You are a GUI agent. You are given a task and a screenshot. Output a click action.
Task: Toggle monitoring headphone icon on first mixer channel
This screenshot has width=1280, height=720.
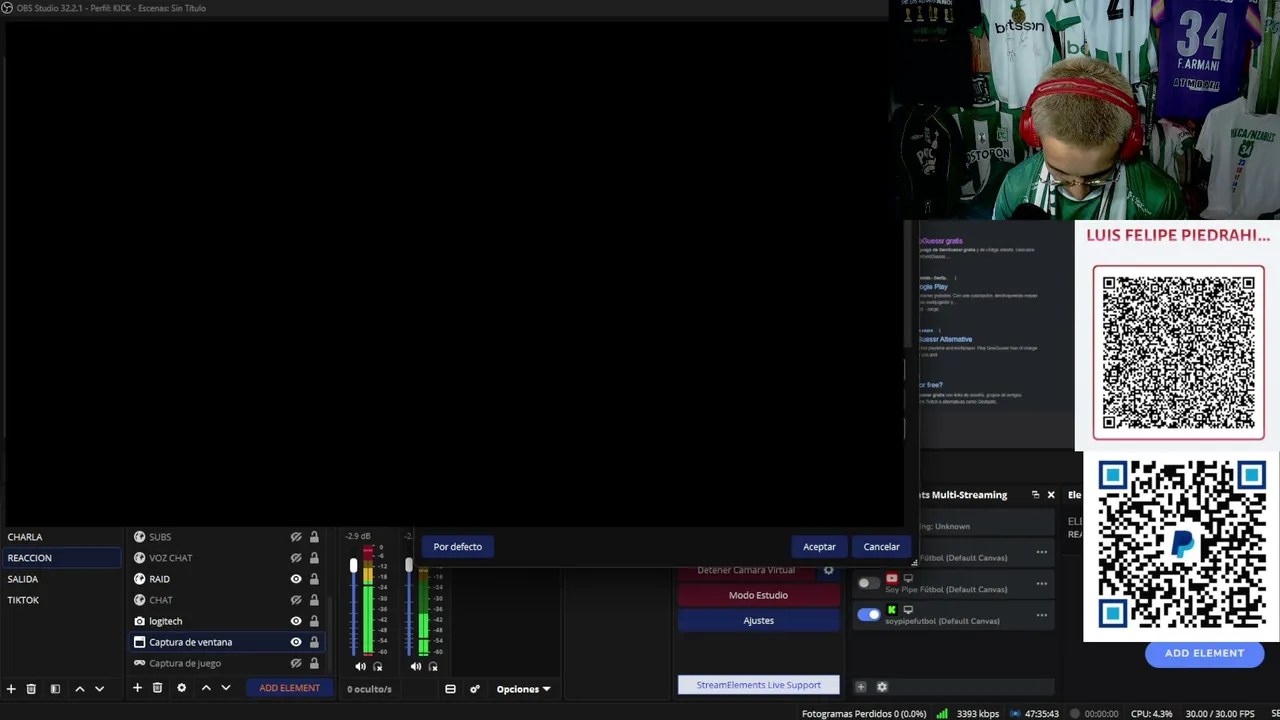[x=378, y=667]
